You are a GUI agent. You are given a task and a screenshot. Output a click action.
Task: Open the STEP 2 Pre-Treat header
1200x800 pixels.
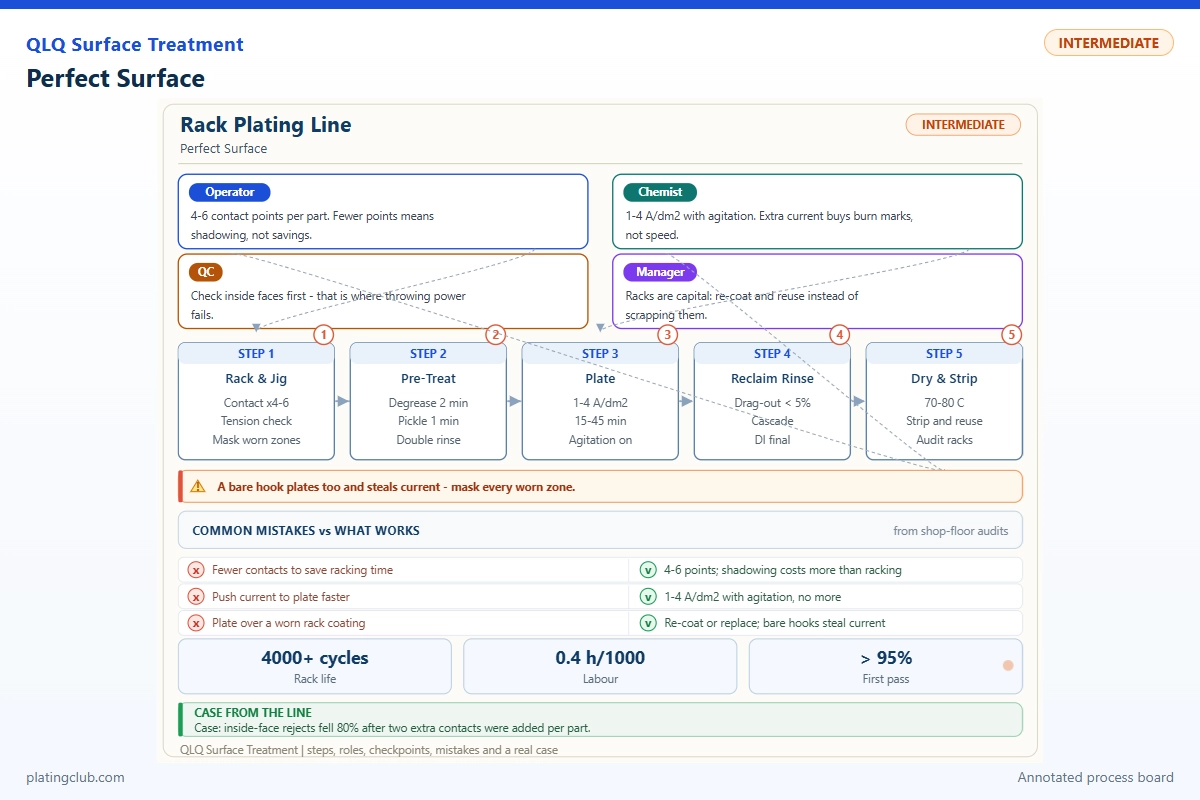click(428, 353)
